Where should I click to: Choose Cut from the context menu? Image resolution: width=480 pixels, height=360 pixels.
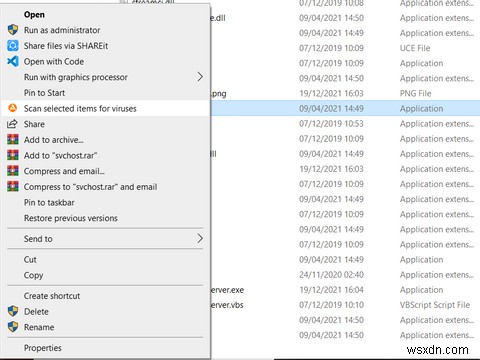[30, 259]
